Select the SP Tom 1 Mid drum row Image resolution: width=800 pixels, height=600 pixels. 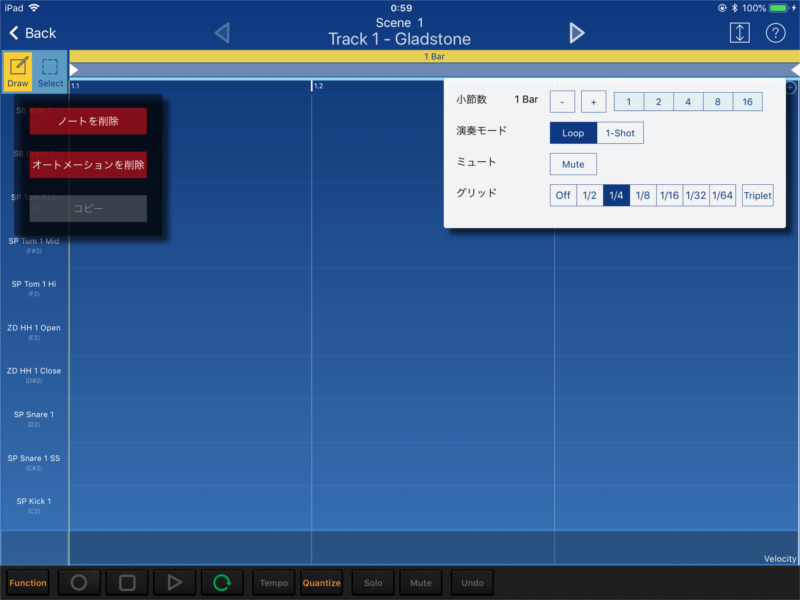[34, 245]
